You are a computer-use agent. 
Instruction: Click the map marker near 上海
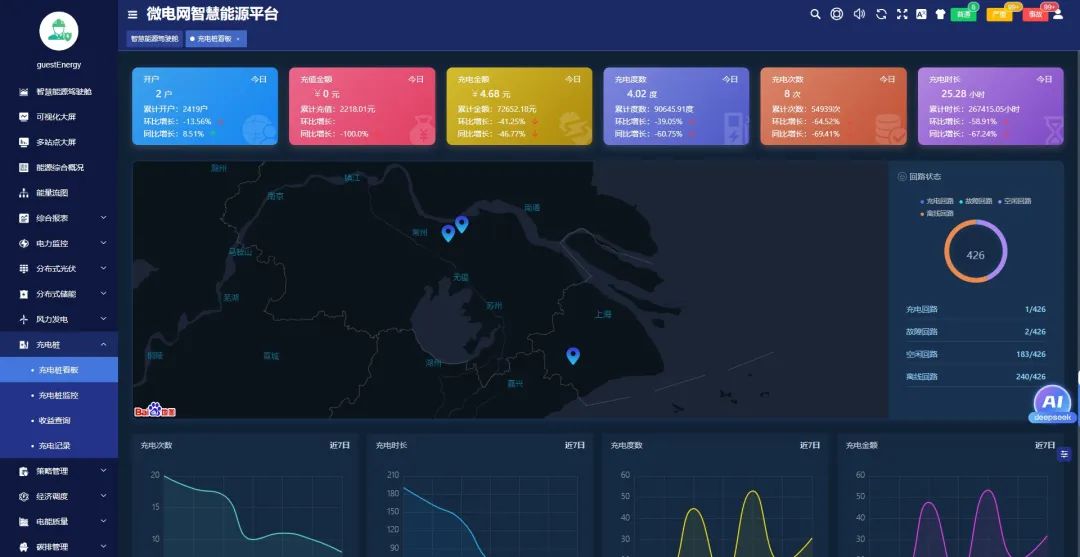[573, 355]
